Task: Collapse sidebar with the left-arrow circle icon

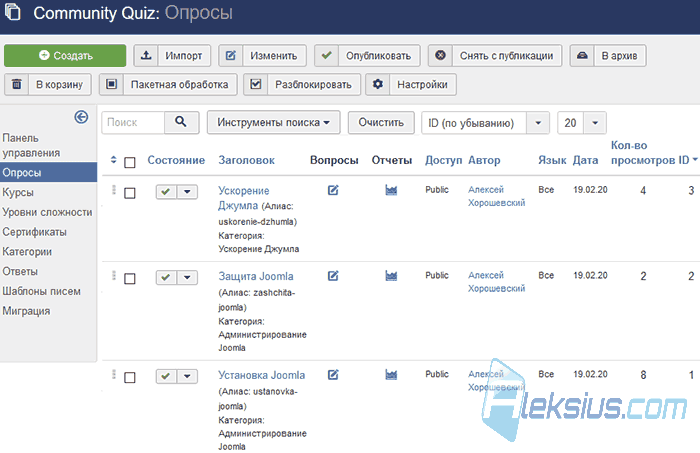Action: tap(81, 117)
